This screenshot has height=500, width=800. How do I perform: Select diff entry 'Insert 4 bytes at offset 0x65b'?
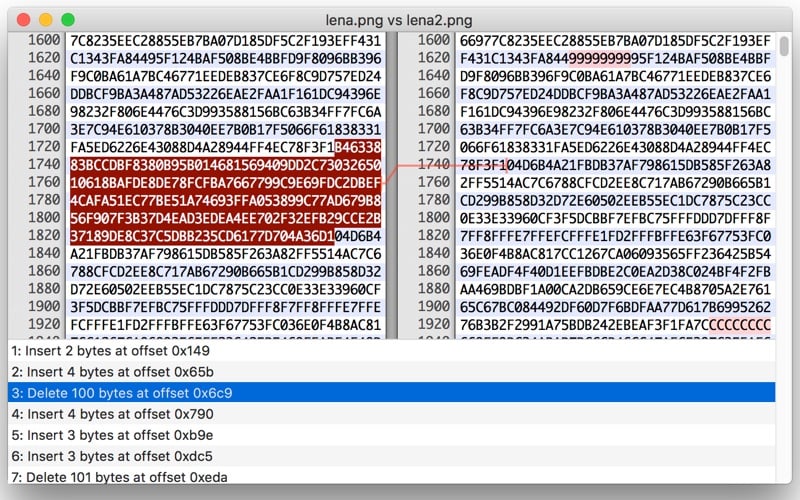click(391, 372)
